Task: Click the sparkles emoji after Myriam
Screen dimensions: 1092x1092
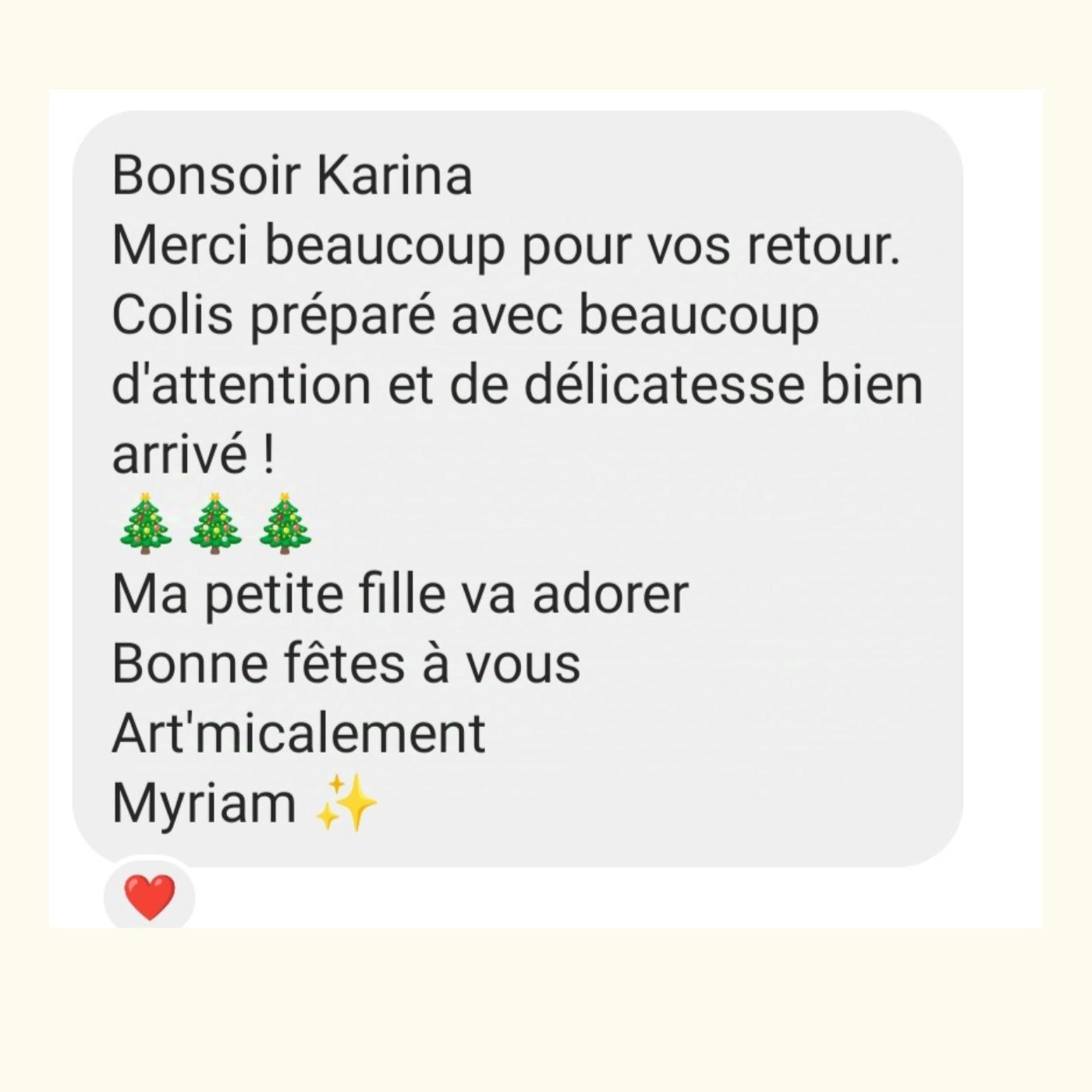Action: tap(346, 802)
